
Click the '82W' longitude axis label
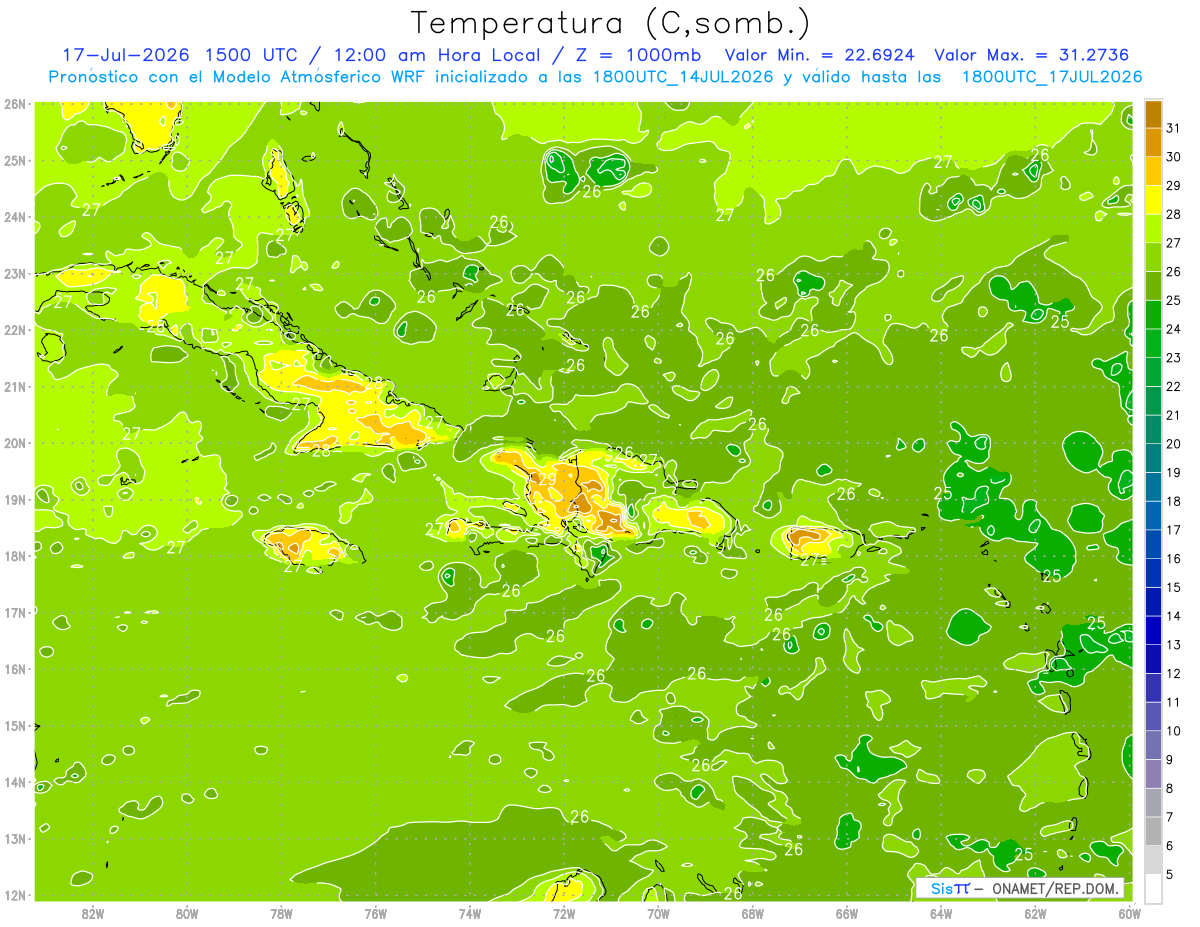click(93, 913)
